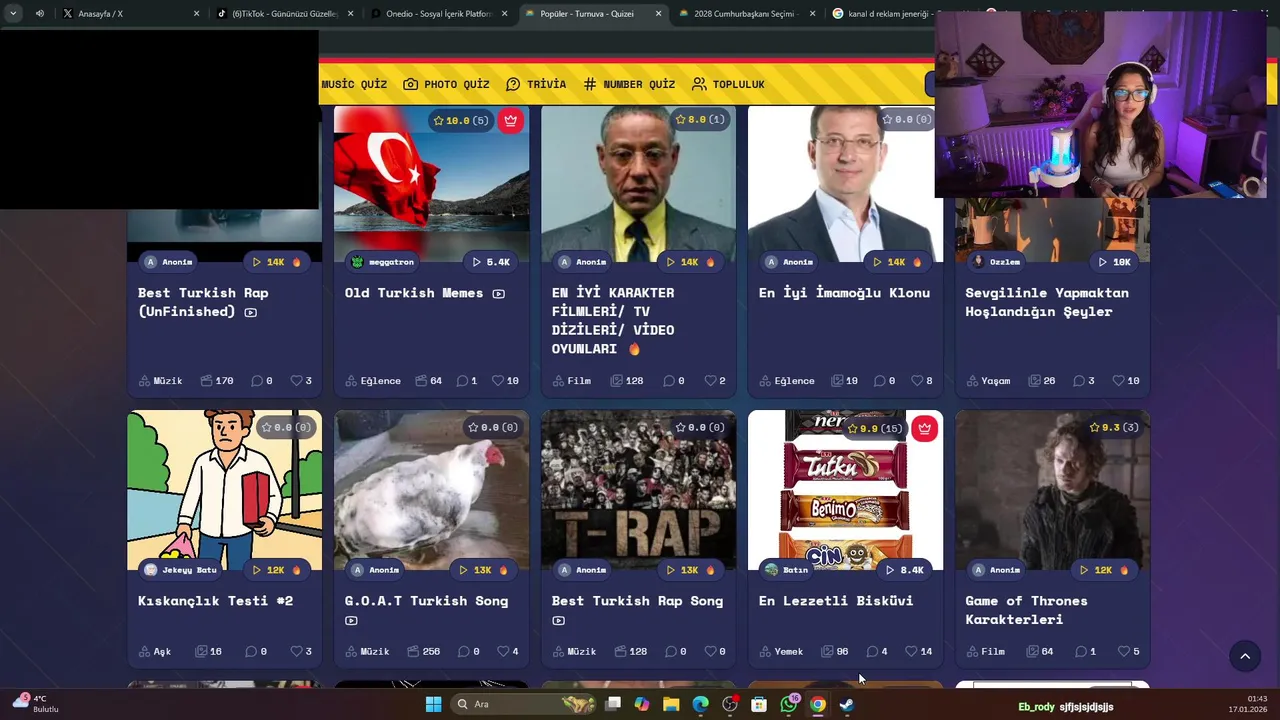
Task: Open Music Quiz menu item
Action: pos(354,84)
